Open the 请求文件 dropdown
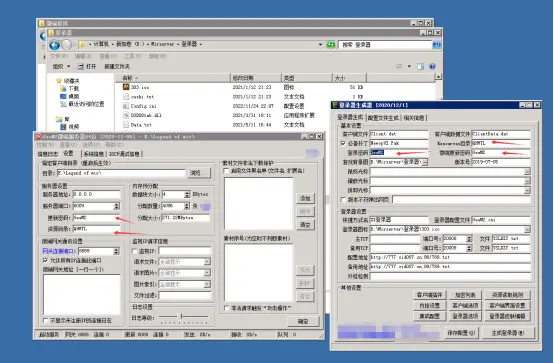Screen dimensions: 554x363 pyautogui.click(x=207, y=262)
